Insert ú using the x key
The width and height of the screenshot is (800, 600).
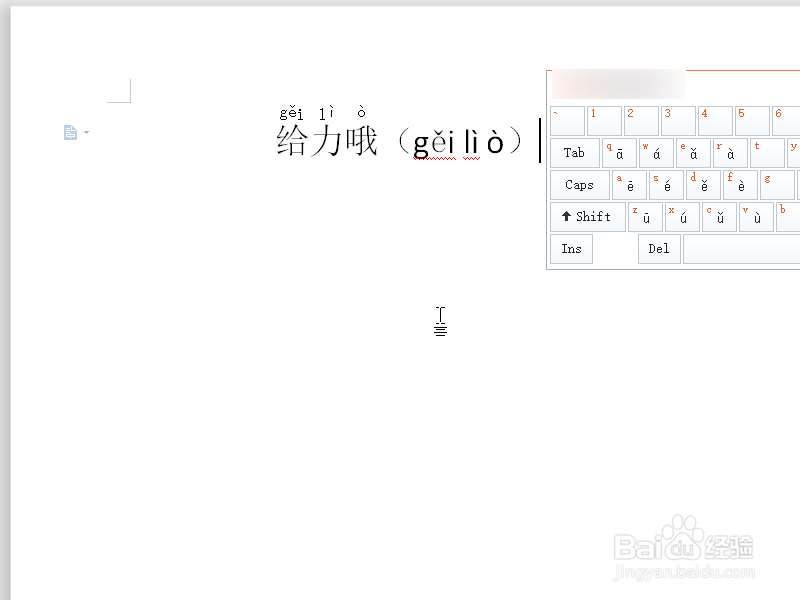click(683, 217)
